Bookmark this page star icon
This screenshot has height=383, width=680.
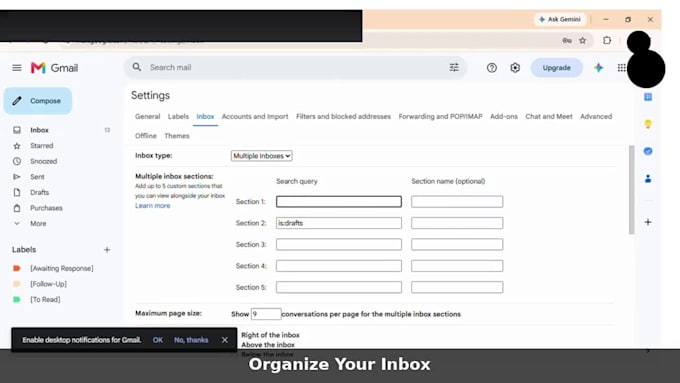coord(582,40)
